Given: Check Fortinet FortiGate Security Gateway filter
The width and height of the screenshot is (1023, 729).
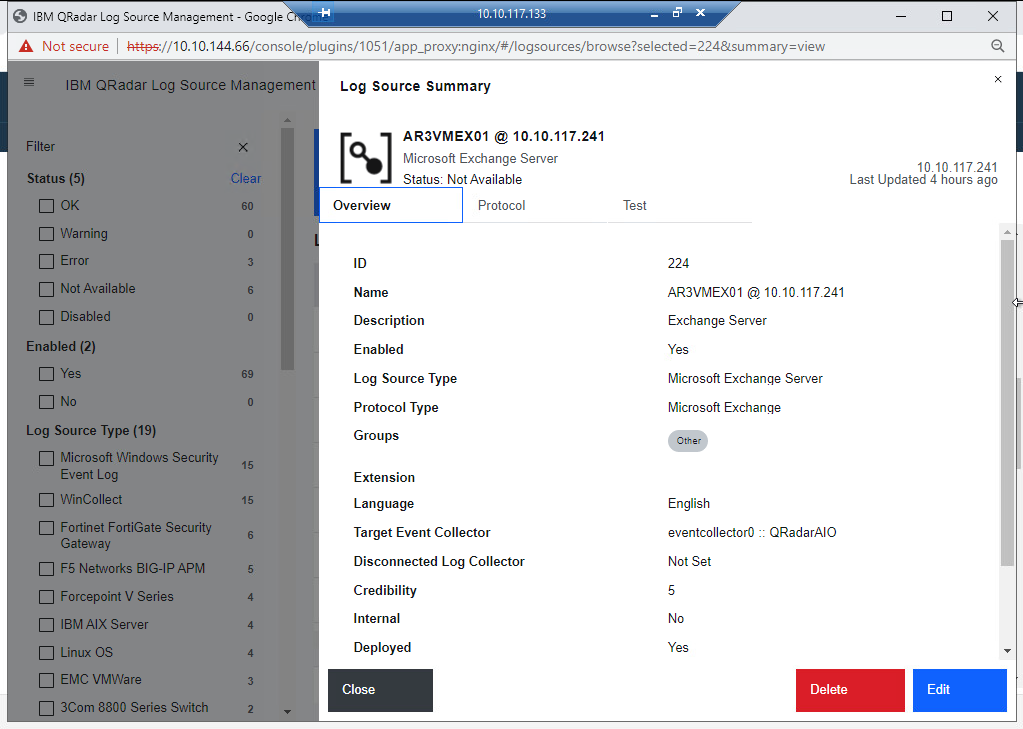Looking at the screenshot, I should 46,527.
